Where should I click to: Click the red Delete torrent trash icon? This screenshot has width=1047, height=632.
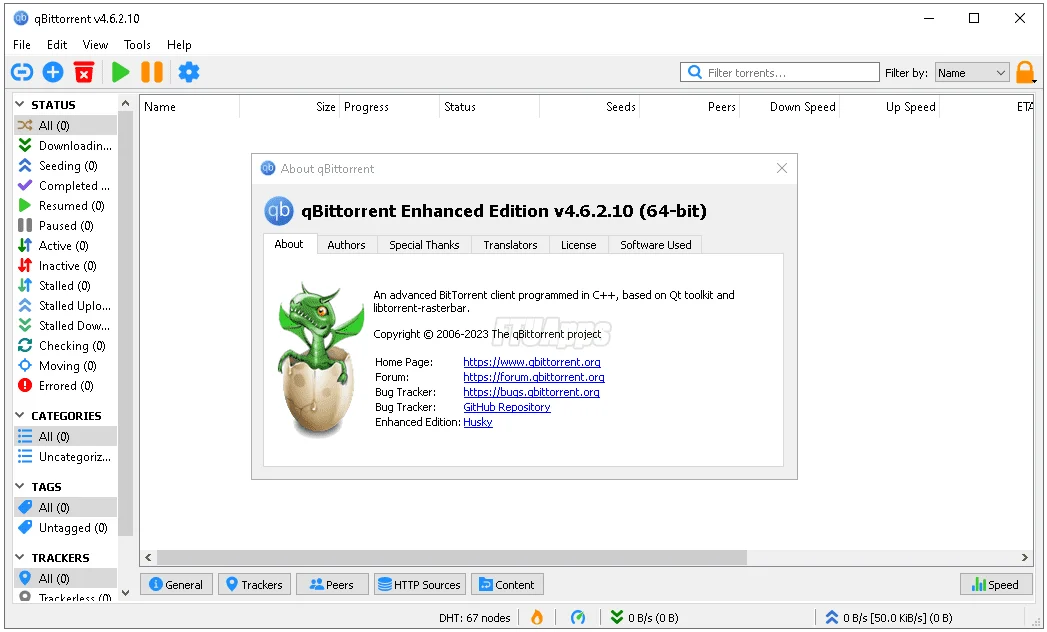tap(84, 72)
